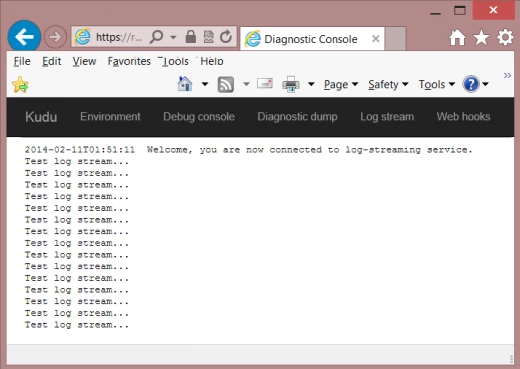This screenshot has width=520, height=369.
Task: Open the View menu
Action: tap(84, 61)
